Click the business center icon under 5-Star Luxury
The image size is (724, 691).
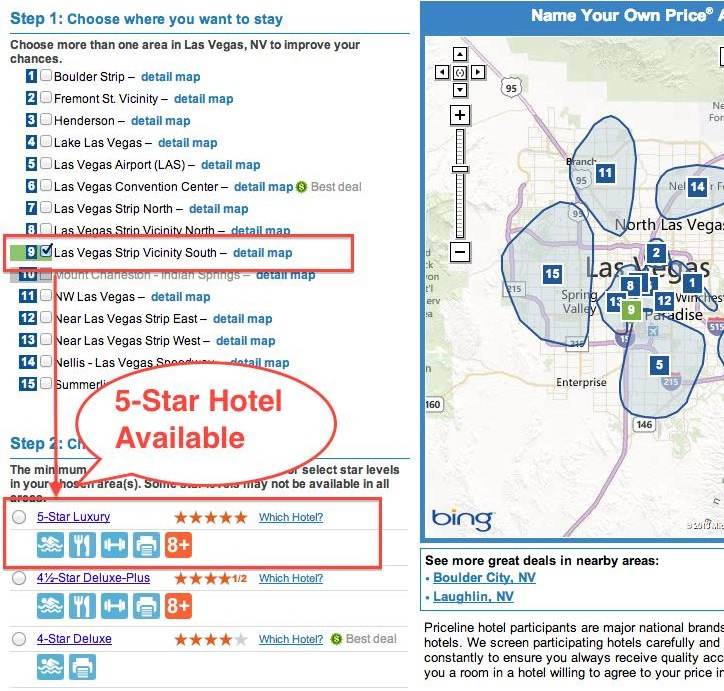[x=146, y=545]
